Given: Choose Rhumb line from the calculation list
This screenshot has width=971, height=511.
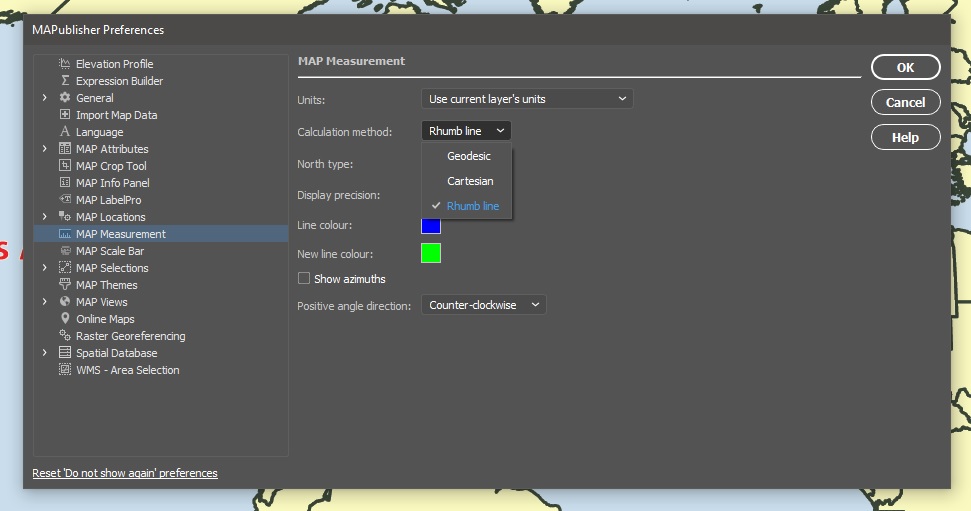Looking at the screenshot, I should [x=466, y=206].
